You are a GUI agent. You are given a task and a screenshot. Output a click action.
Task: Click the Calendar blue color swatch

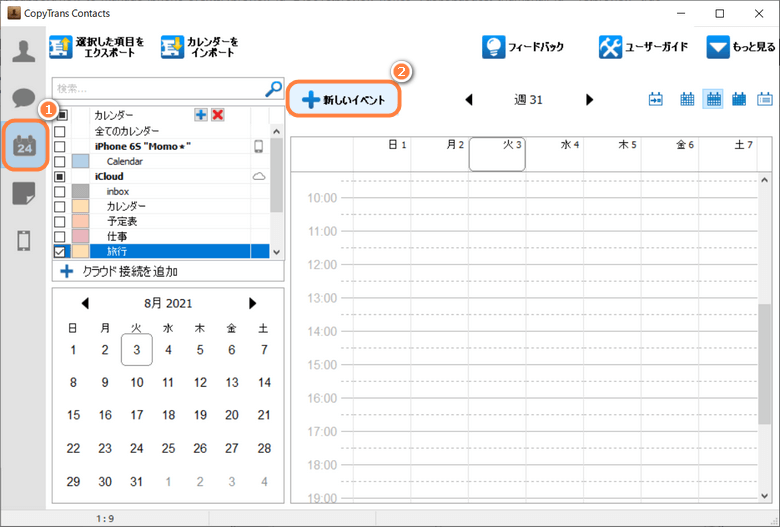[x=81, y=161]
